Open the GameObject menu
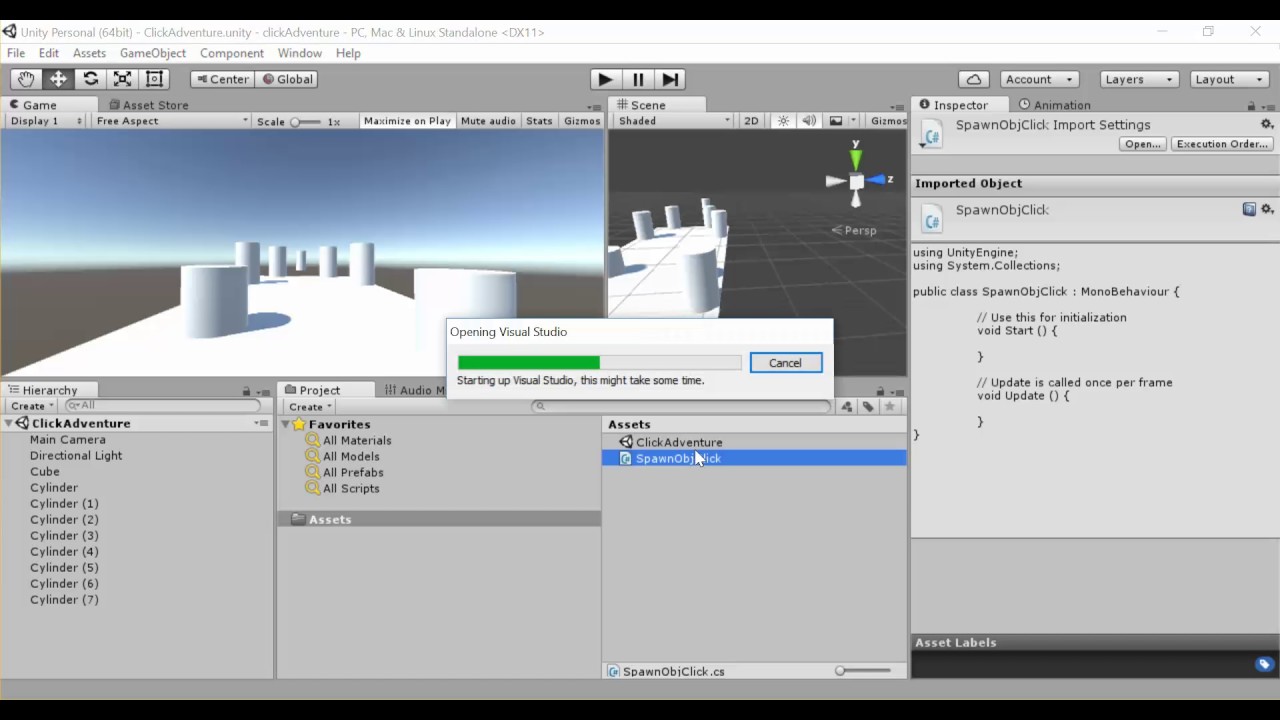 tap(153, 53)
